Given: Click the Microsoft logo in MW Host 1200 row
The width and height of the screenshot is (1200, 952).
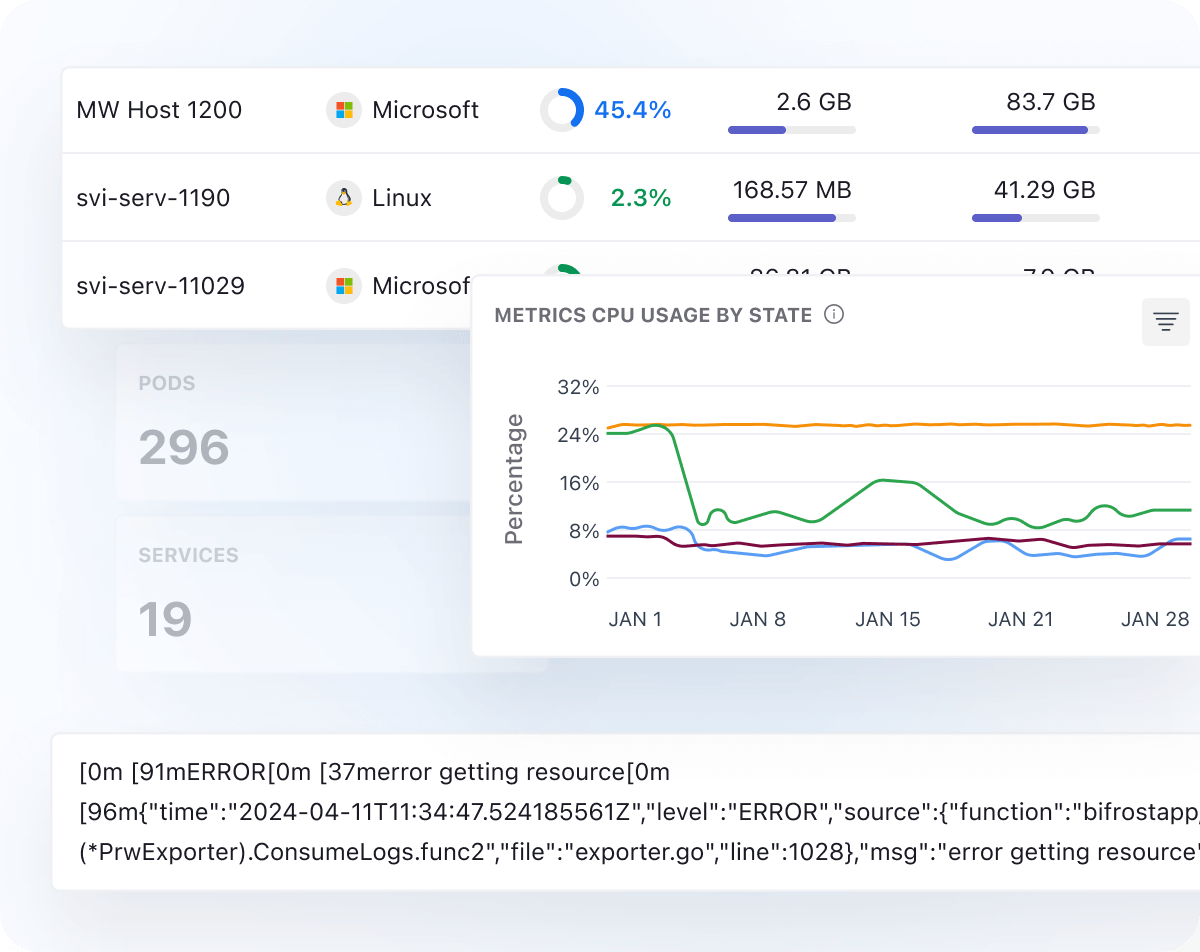Looking at the screenshot, I should tap(344, 110).
